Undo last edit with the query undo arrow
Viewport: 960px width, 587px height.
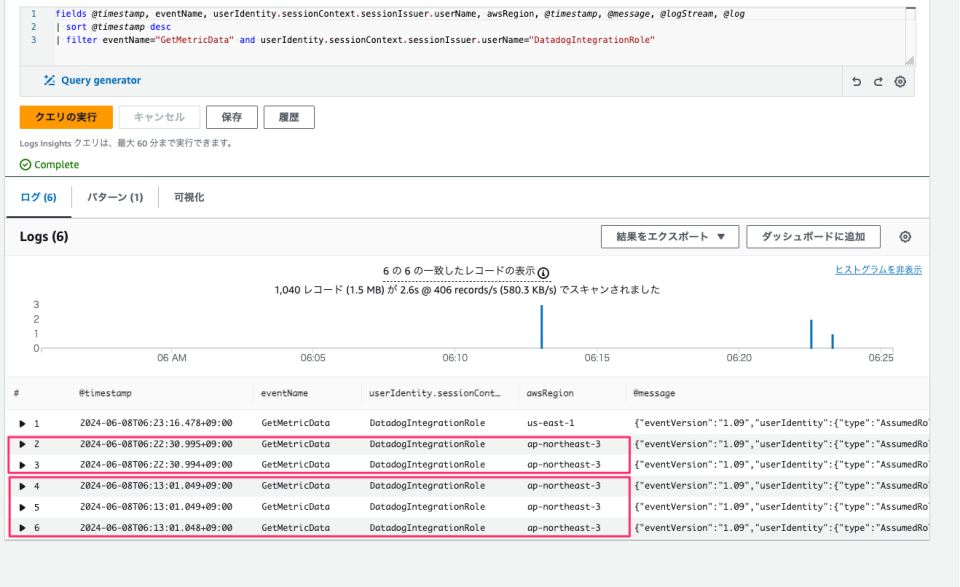point(855,81)
